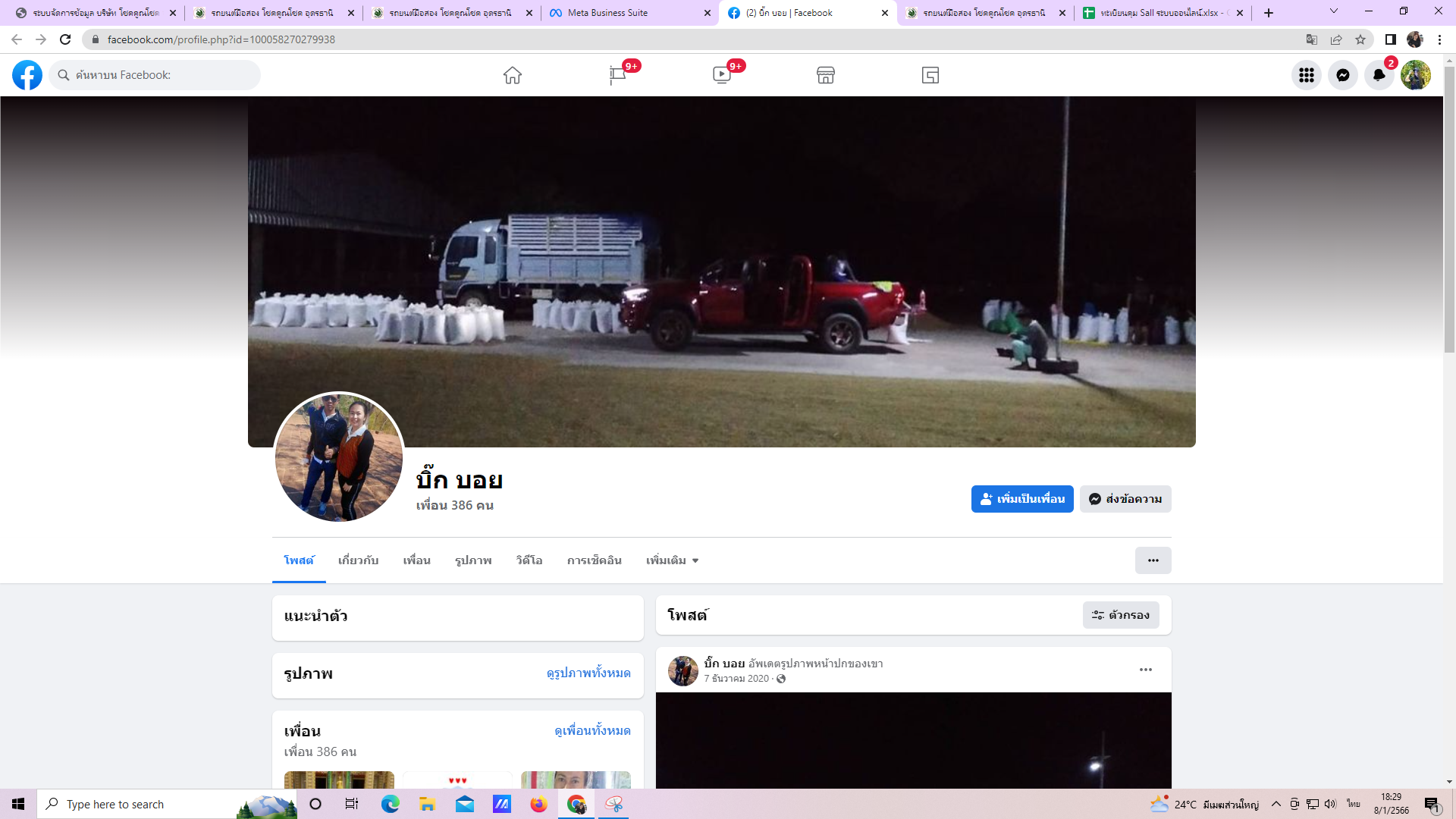Open post options three-dot menu
Screen dimensions: 1456x819
pos(1145,670)
